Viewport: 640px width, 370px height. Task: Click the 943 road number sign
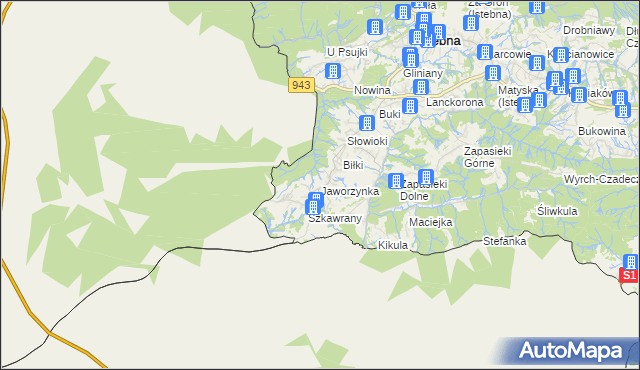pyautogui.click(x=301, y=85)
